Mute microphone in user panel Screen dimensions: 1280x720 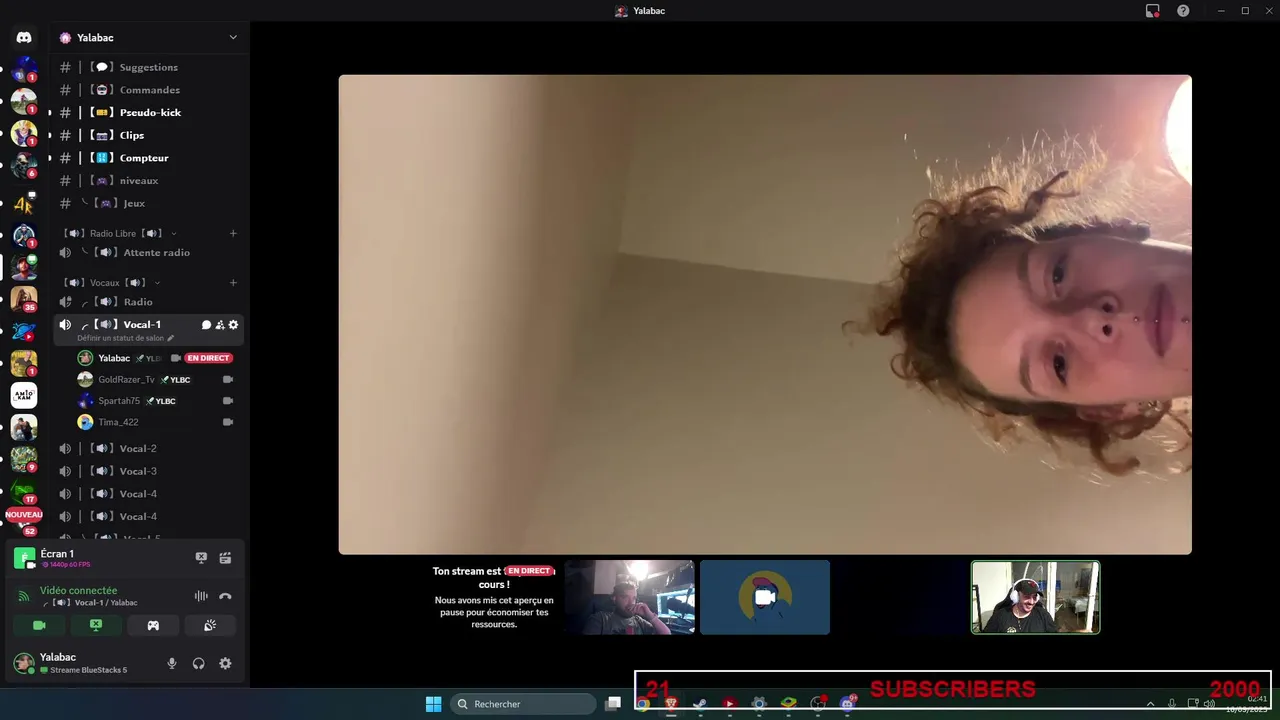click(x=172, y=663)
